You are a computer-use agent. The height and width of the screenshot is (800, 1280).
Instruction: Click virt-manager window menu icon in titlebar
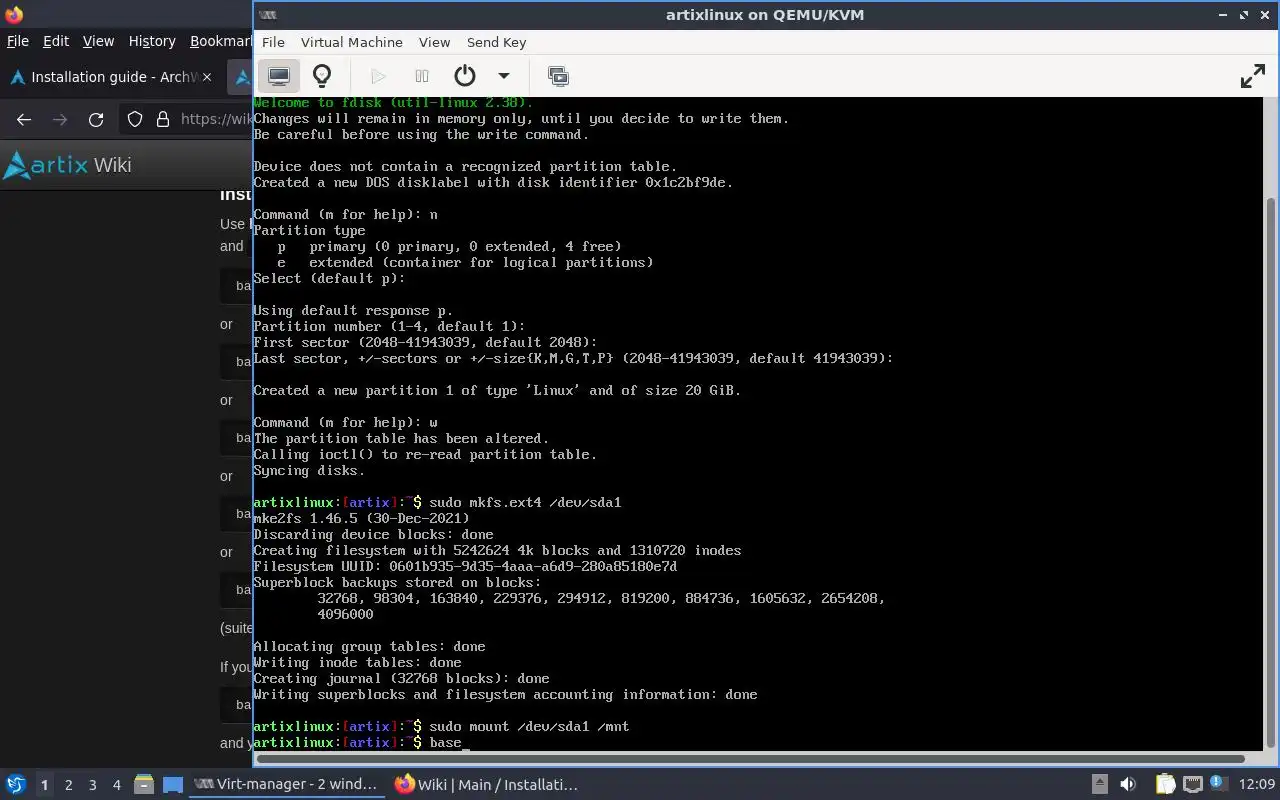[267, 15]
